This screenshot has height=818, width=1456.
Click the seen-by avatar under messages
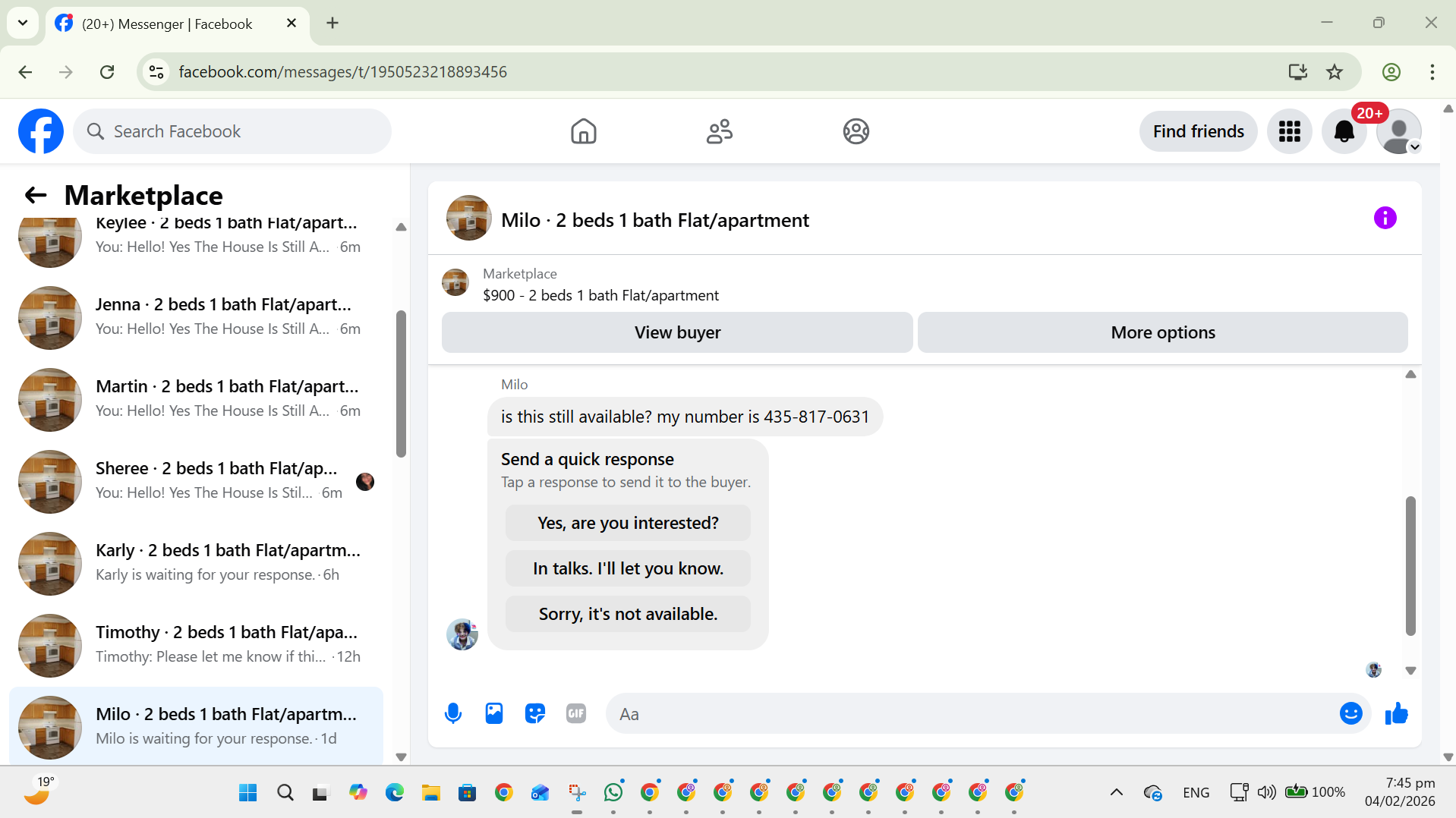pyautogui.click(x=1373, y=670)
